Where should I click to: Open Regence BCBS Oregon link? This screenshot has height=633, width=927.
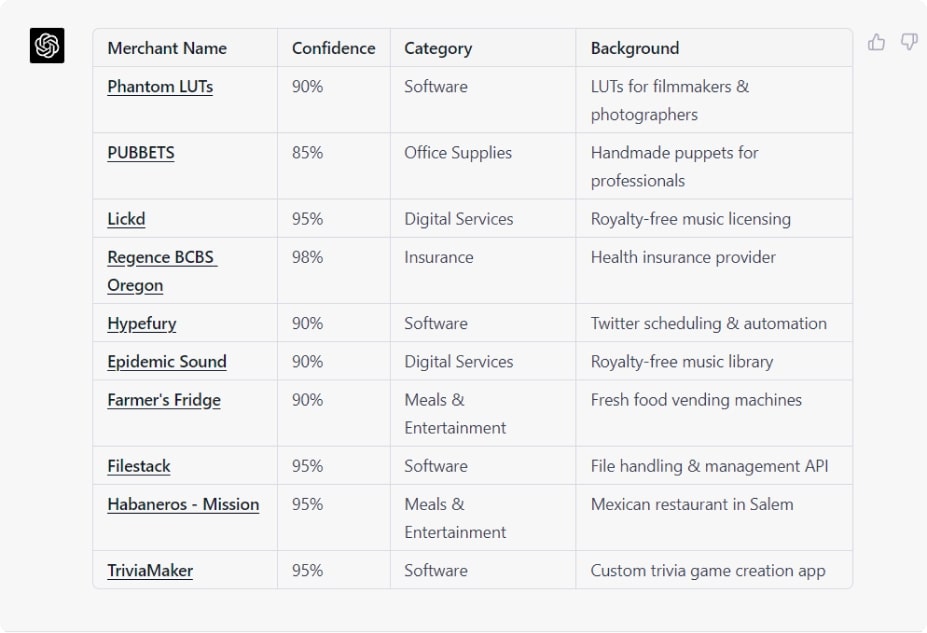(x=162, y=271)
